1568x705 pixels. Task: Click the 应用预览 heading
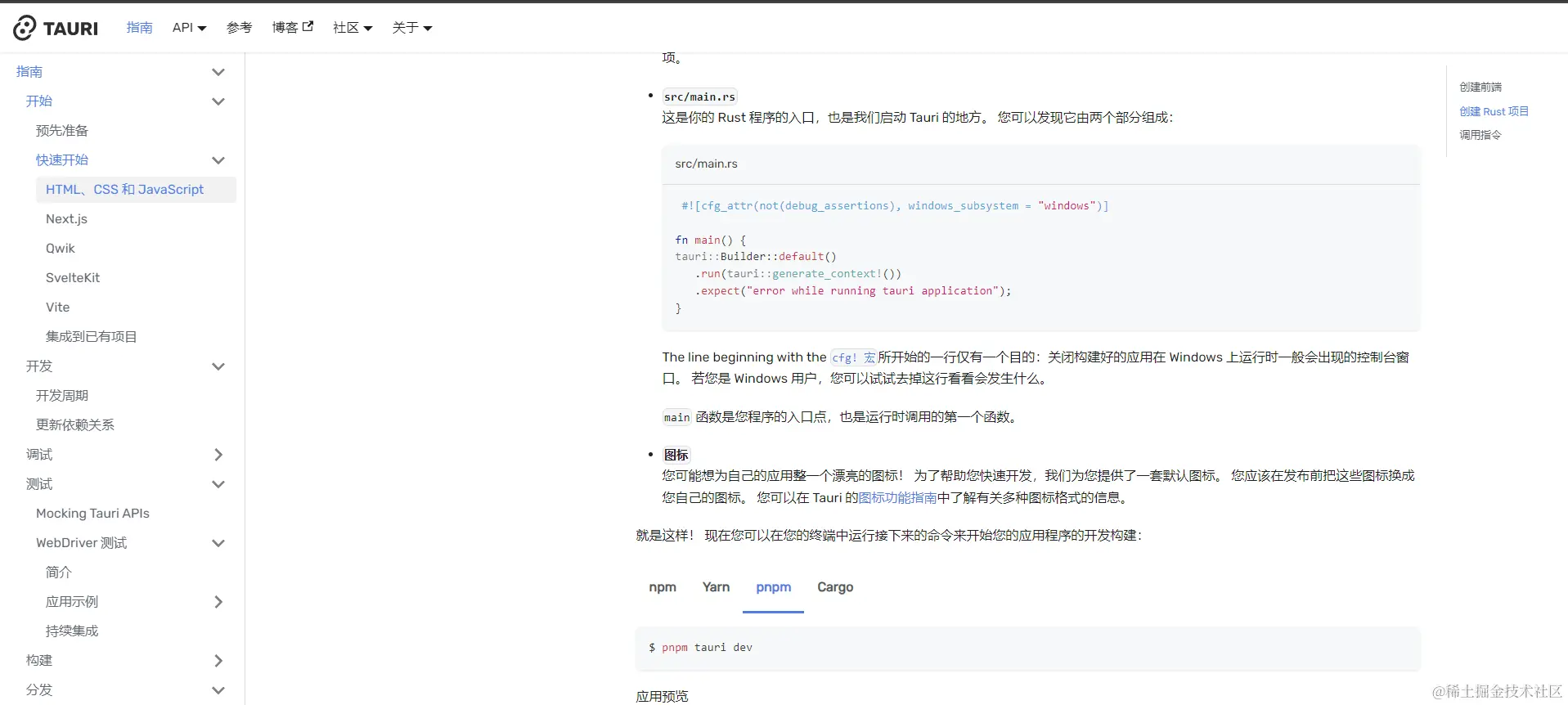click(x=663, y=697)
